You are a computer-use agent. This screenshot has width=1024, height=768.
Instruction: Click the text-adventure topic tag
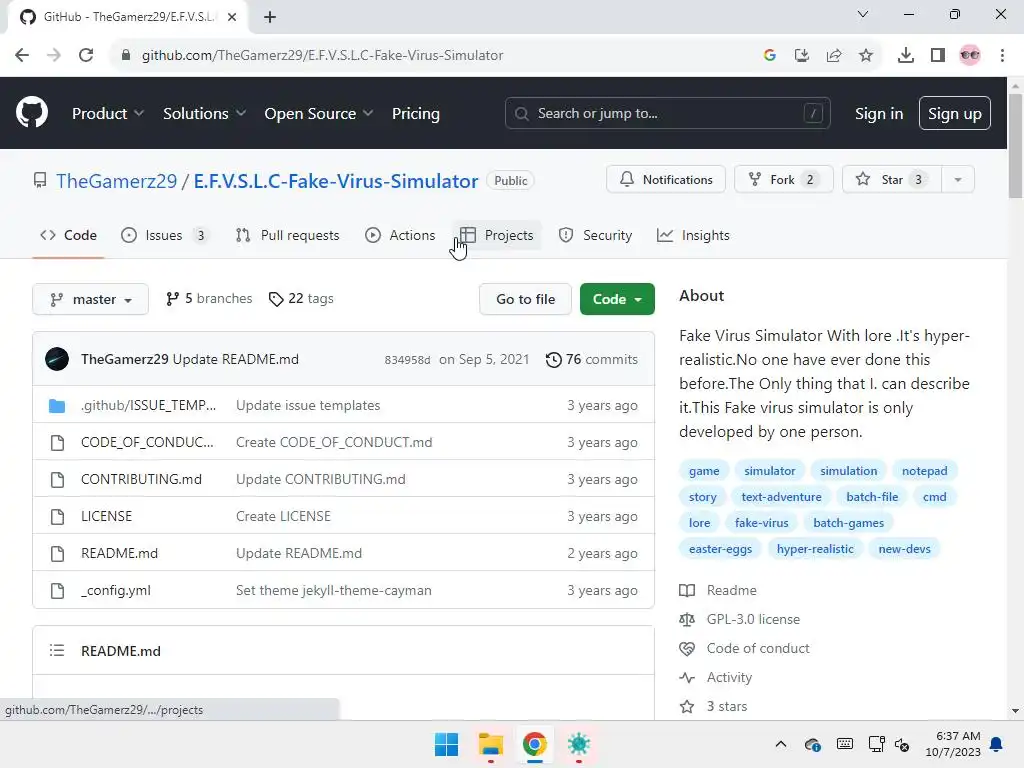coord(781,496)
